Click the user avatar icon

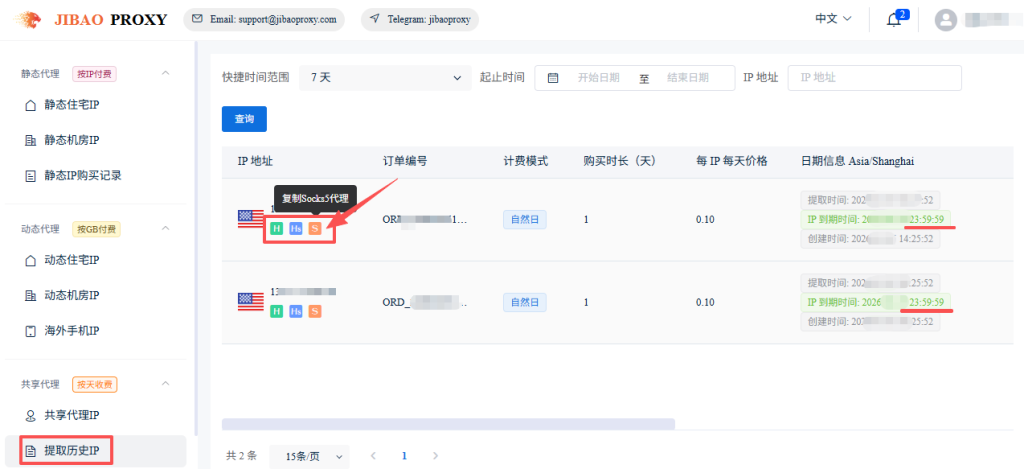945,20
